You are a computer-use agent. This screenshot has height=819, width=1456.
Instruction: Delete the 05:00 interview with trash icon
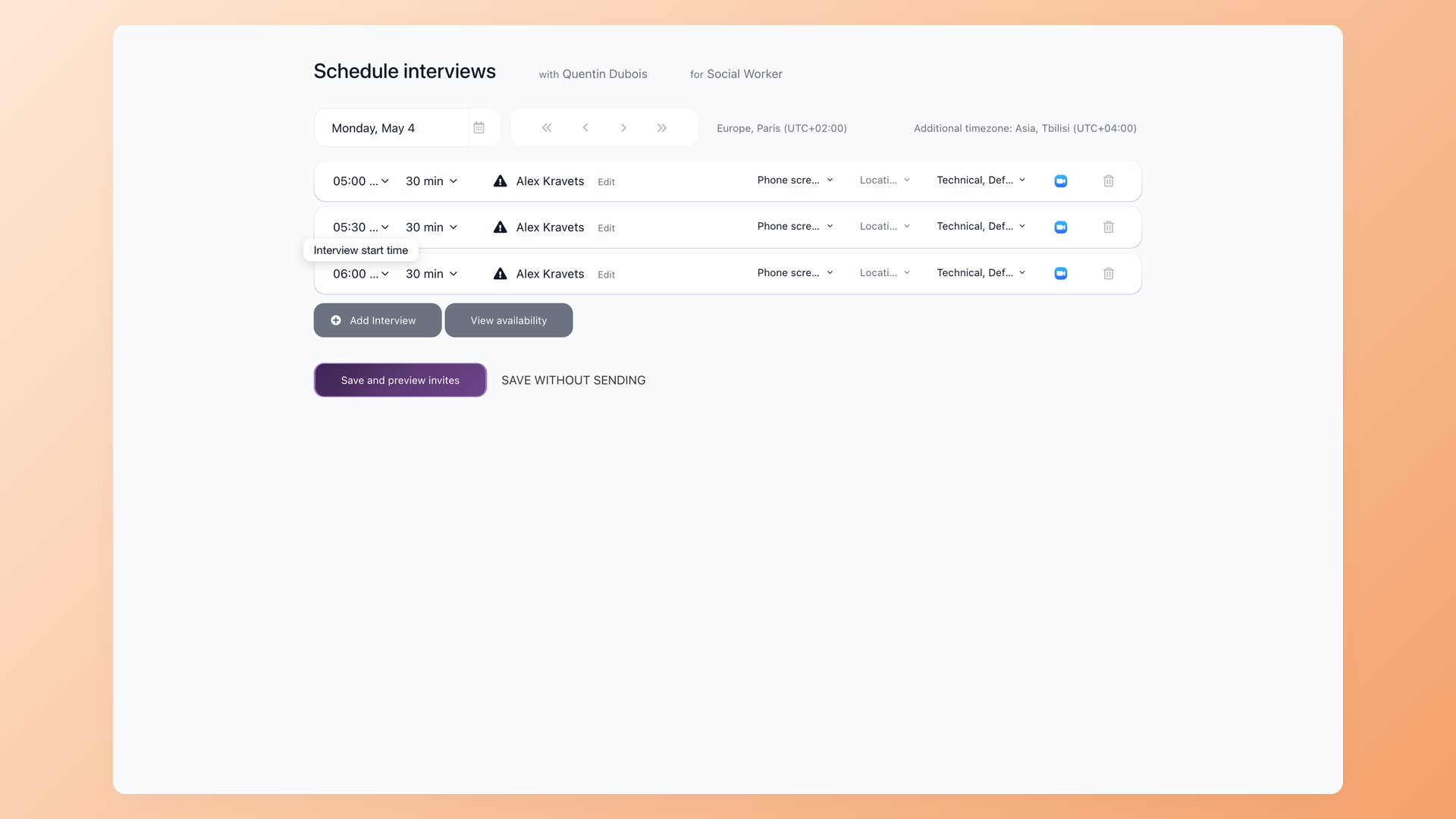(x=1109, y=180)
